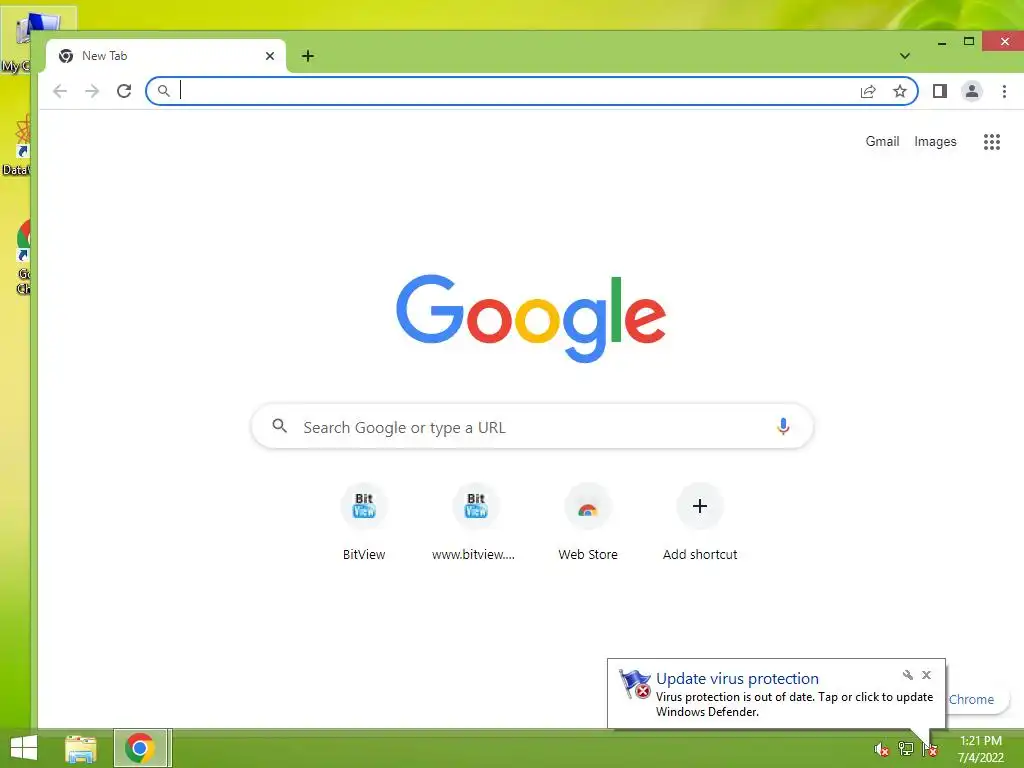The height and width of the screenshot is (768, 1024).
Task: Open File Explorer from the taskbar
Action: pyautogui.click(x=81, y=748)
